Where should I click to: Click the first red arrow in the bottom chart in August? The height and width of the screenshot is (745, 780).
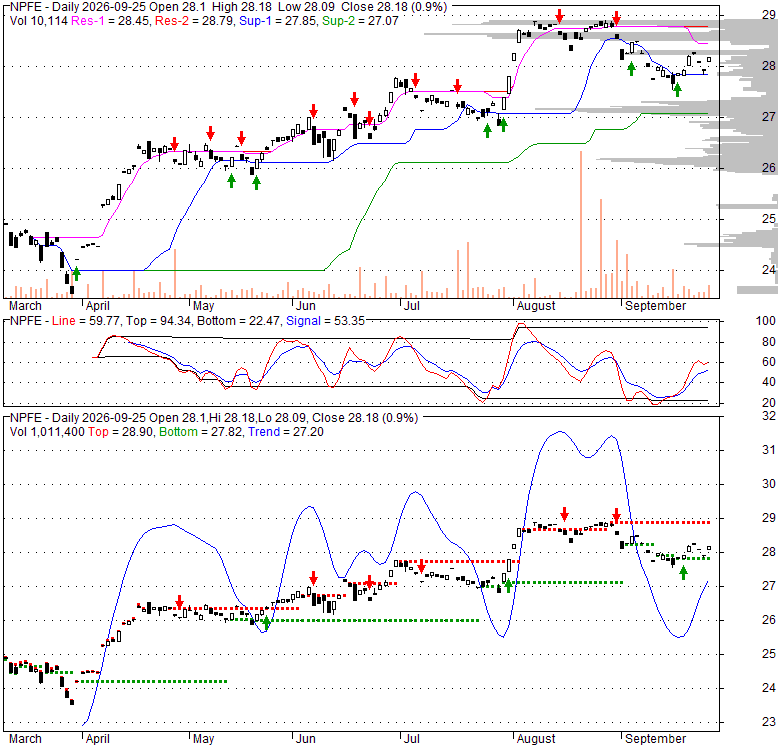564,514
